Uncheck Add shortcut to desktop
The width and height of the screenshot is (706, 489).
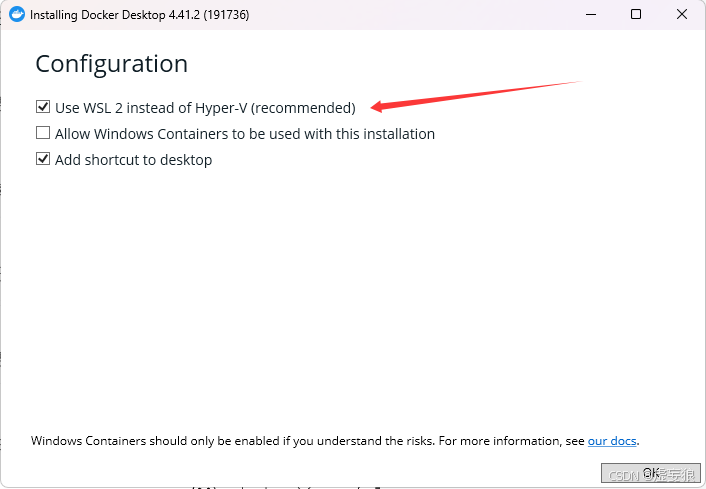[43, 159]
